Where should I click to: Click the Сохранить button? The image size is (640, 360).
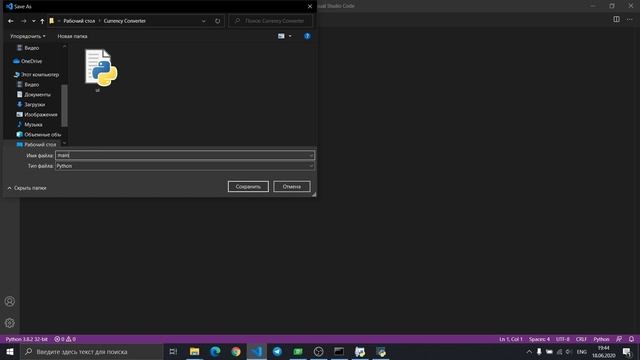click(x=248, y=187)
